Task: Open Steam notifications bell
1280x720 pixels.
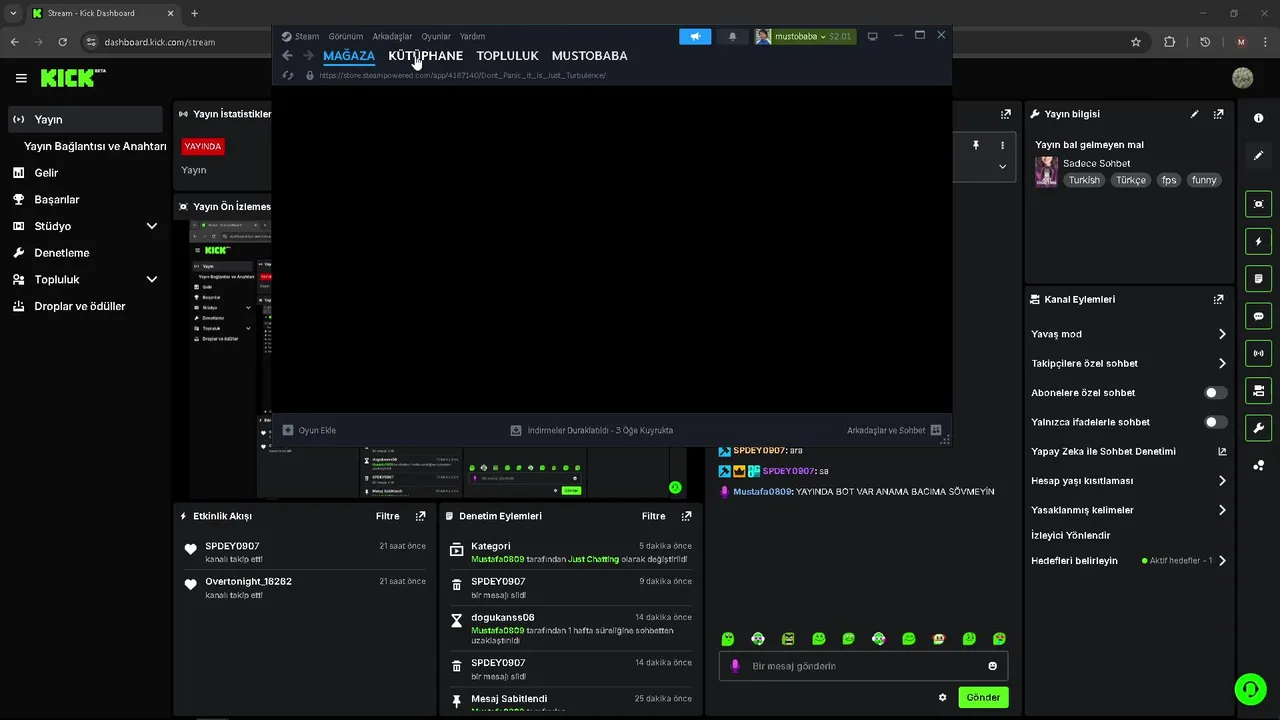Action: (x=732, y=36)
